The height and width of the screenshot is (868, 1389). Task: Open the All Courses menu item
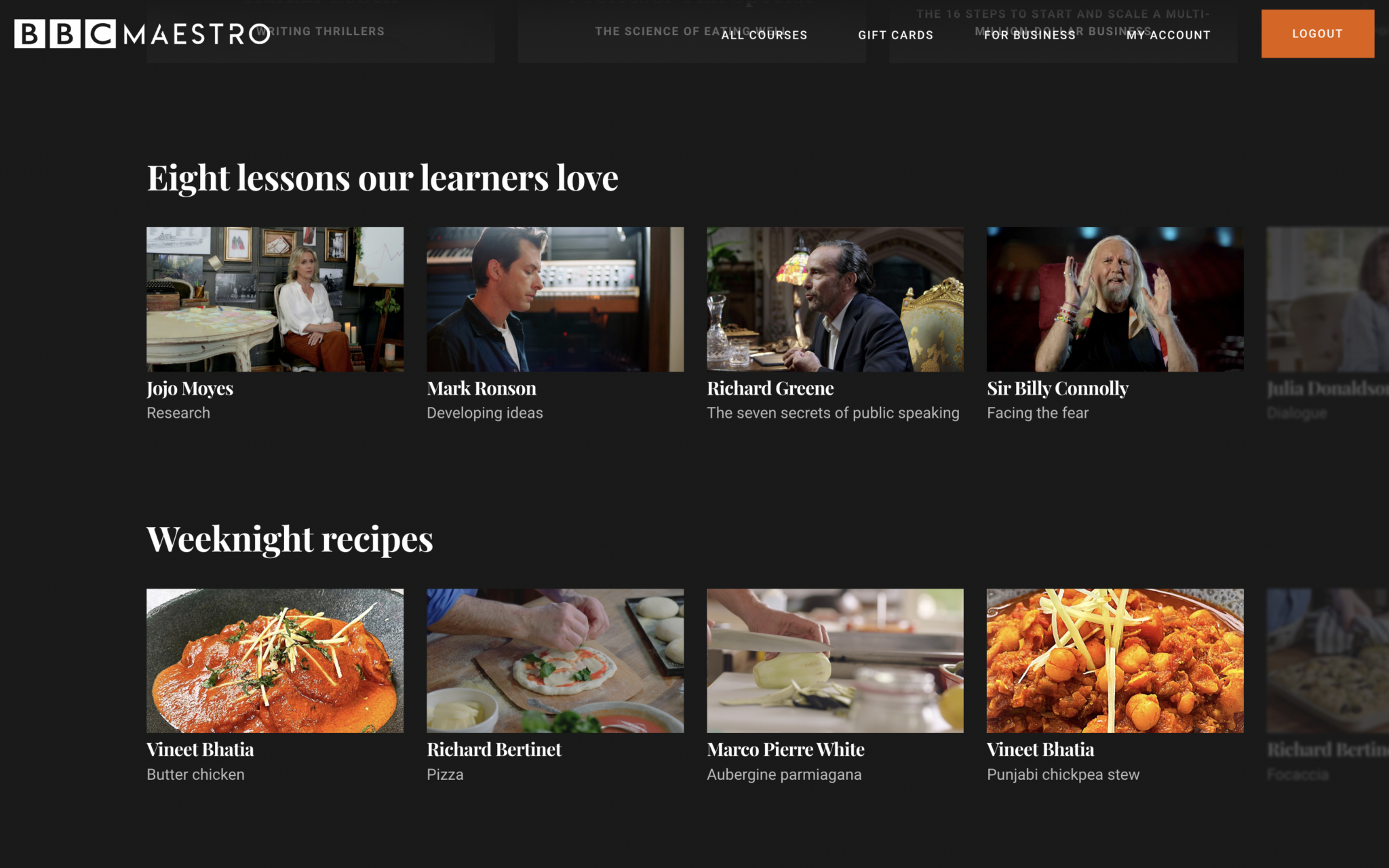pyautogui.click(x=764, y=35)
